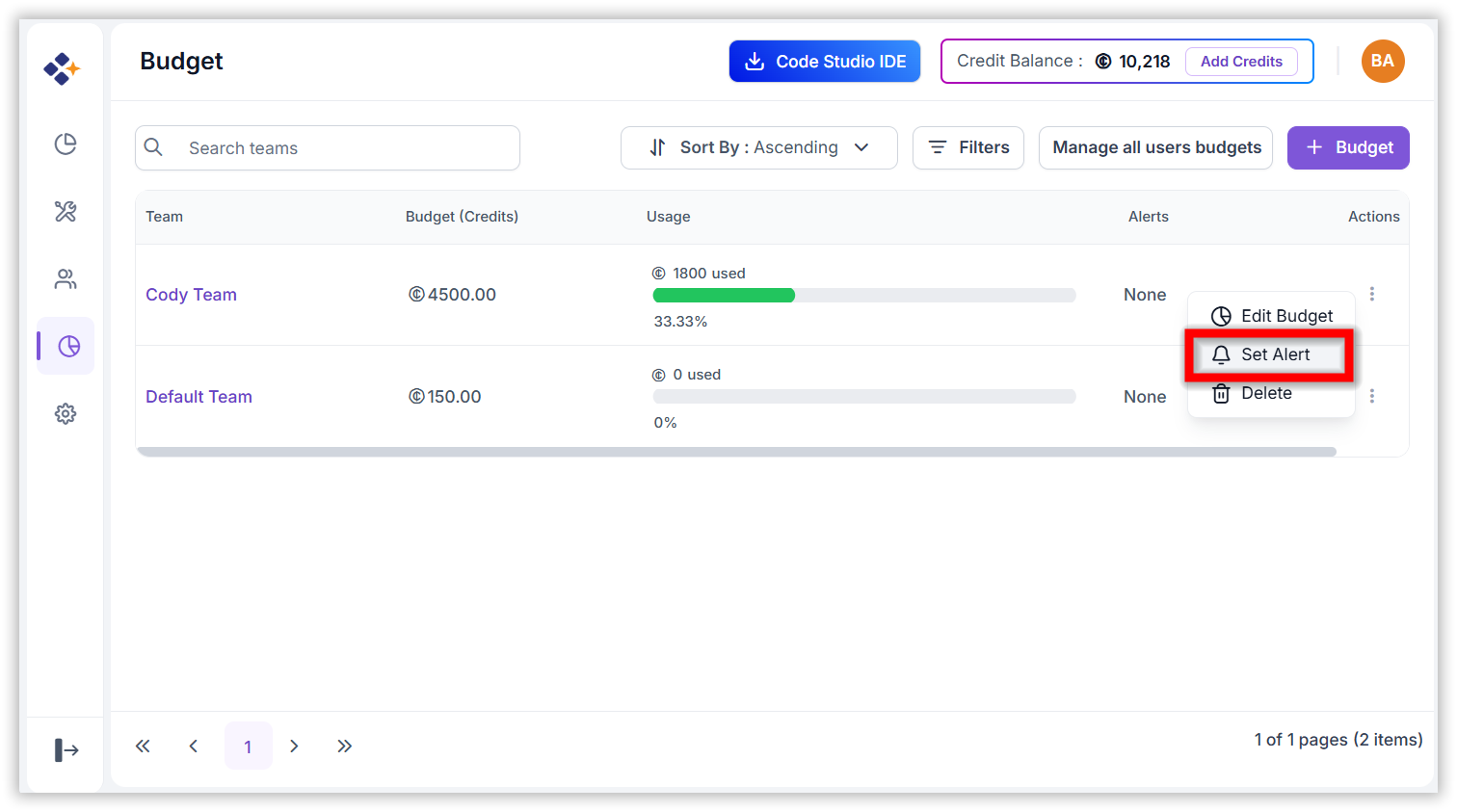This screenshot has width=1457, height=812.
Task: Click the app logo in the sidebar
Action: pos(62,68)
